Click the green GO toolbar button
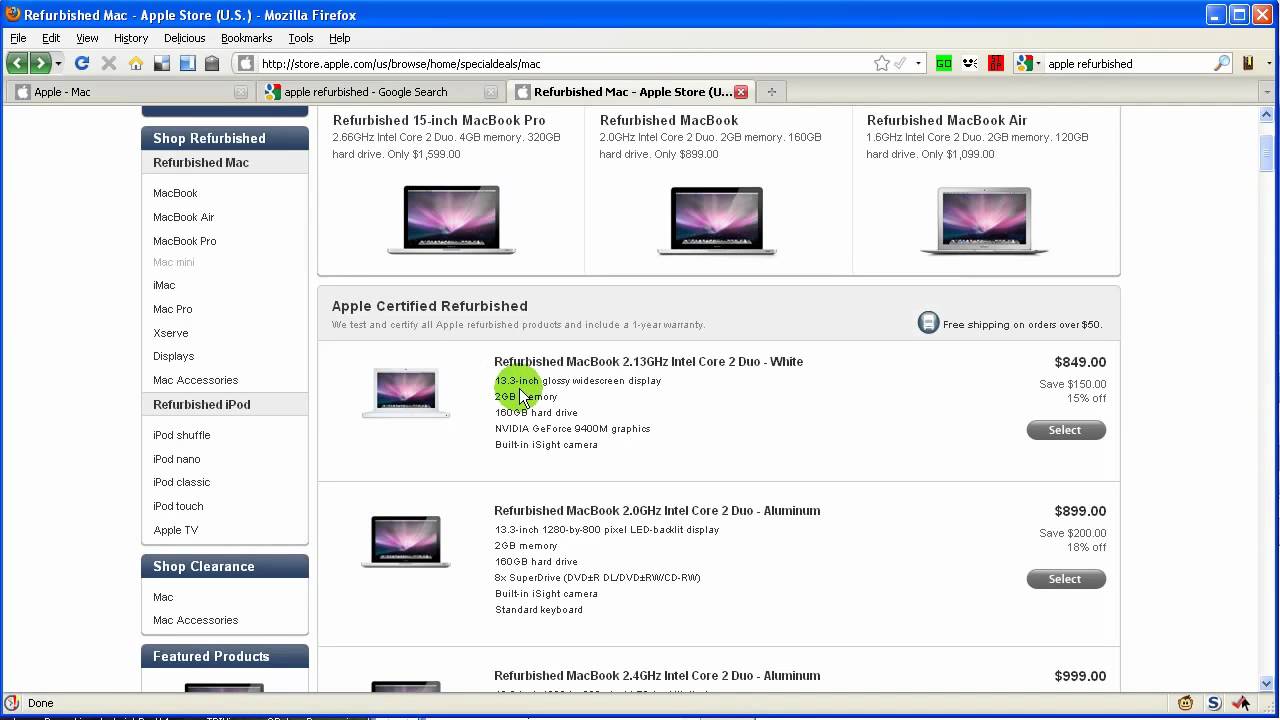This screenshot has height=720, width=1280. coord(943,63)
